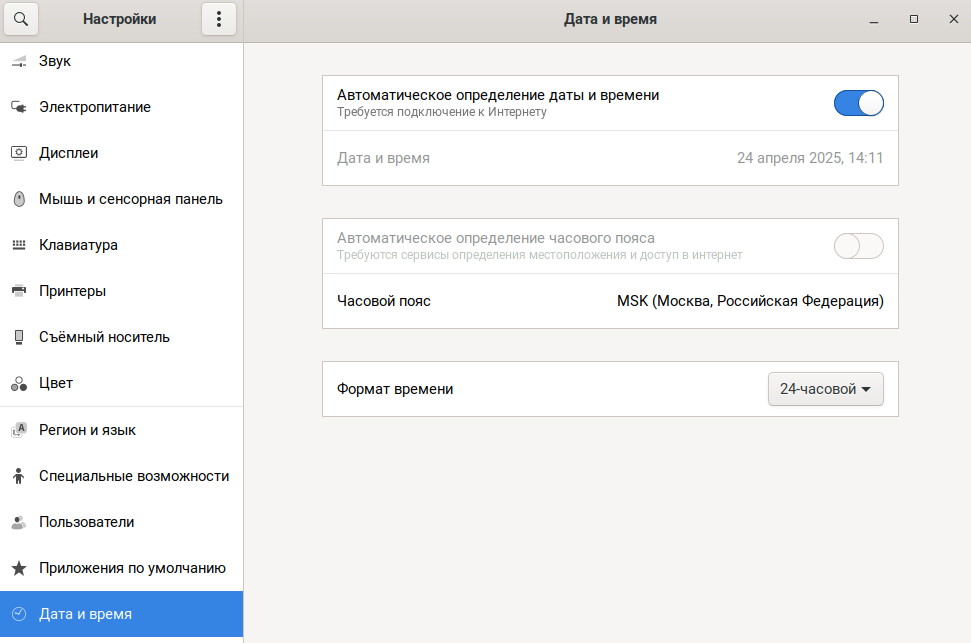Click the star icon for Приложения по умолчанию
This screenshot has width=971, height=643.
point(19,568)
